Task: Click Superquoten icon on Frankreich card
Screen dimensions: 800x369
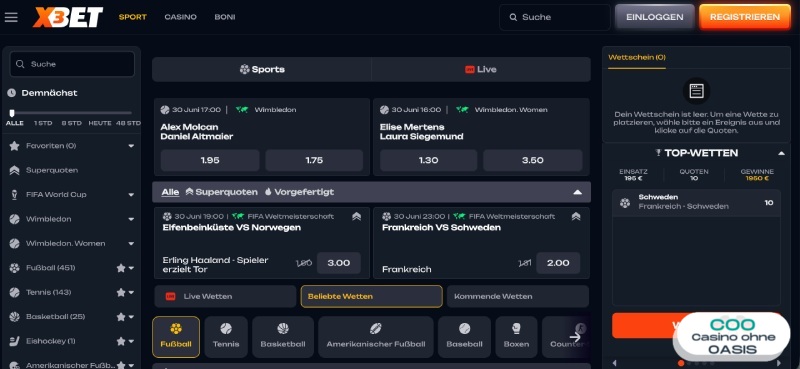Action: point(576,216)
